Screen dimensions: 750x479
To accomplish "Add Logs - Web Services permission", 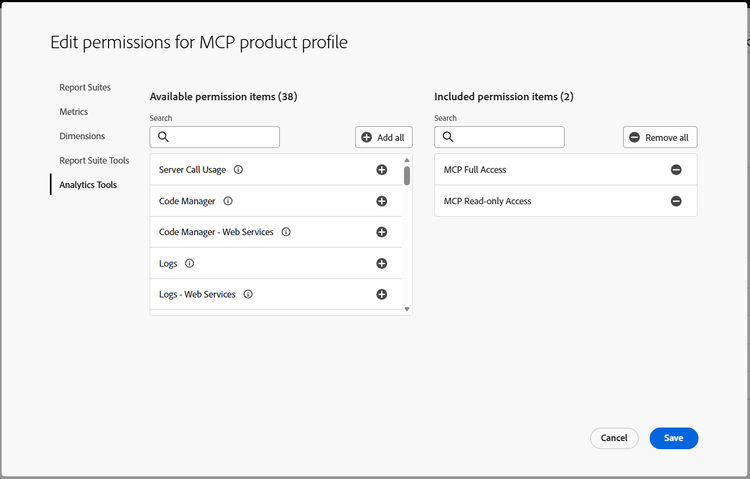I will coord(381,294).
